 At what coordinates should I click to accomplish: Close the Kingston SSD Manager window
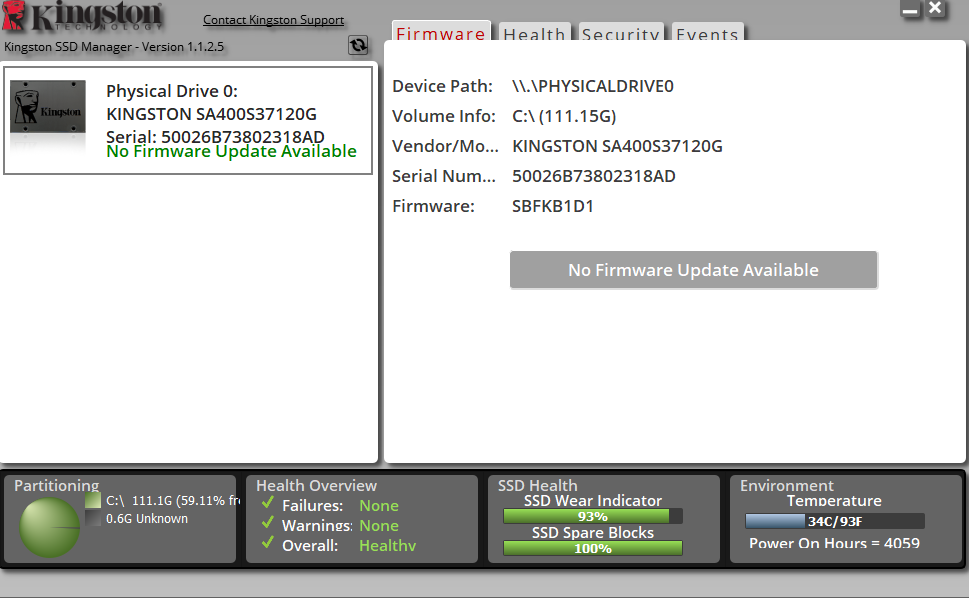click(x=936, y=9)
